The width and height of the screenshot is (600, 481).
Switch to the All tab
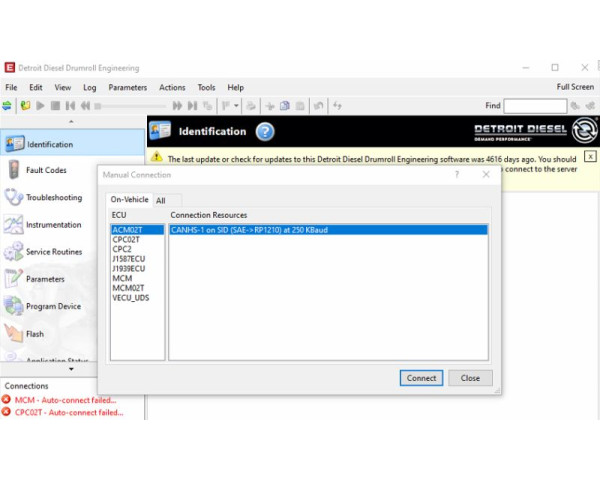(x=160, y=200)
